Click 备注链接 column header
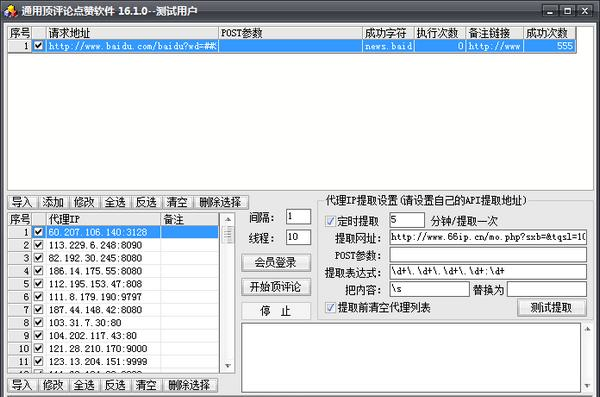600x397 pixels. 494,33
